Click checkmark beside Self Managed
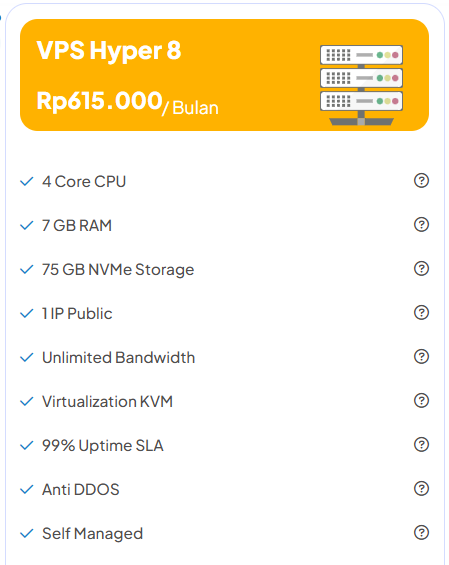This screenshot has height=565, width=449. click(27, 533)
